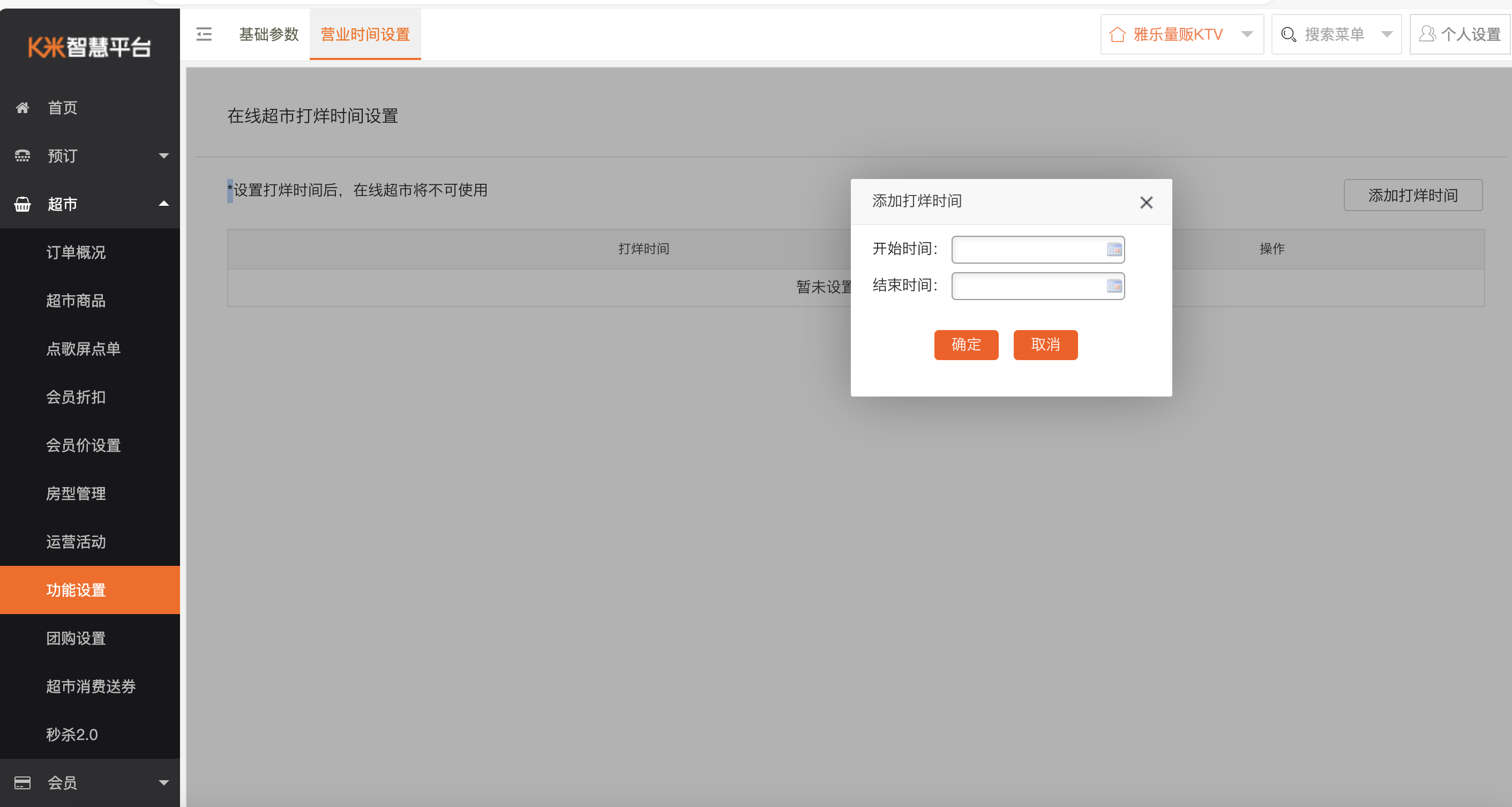Viewport: 1512px width, 807px height.
Task: Click the telephone icon beside 预订
Action: coord(23,155)
